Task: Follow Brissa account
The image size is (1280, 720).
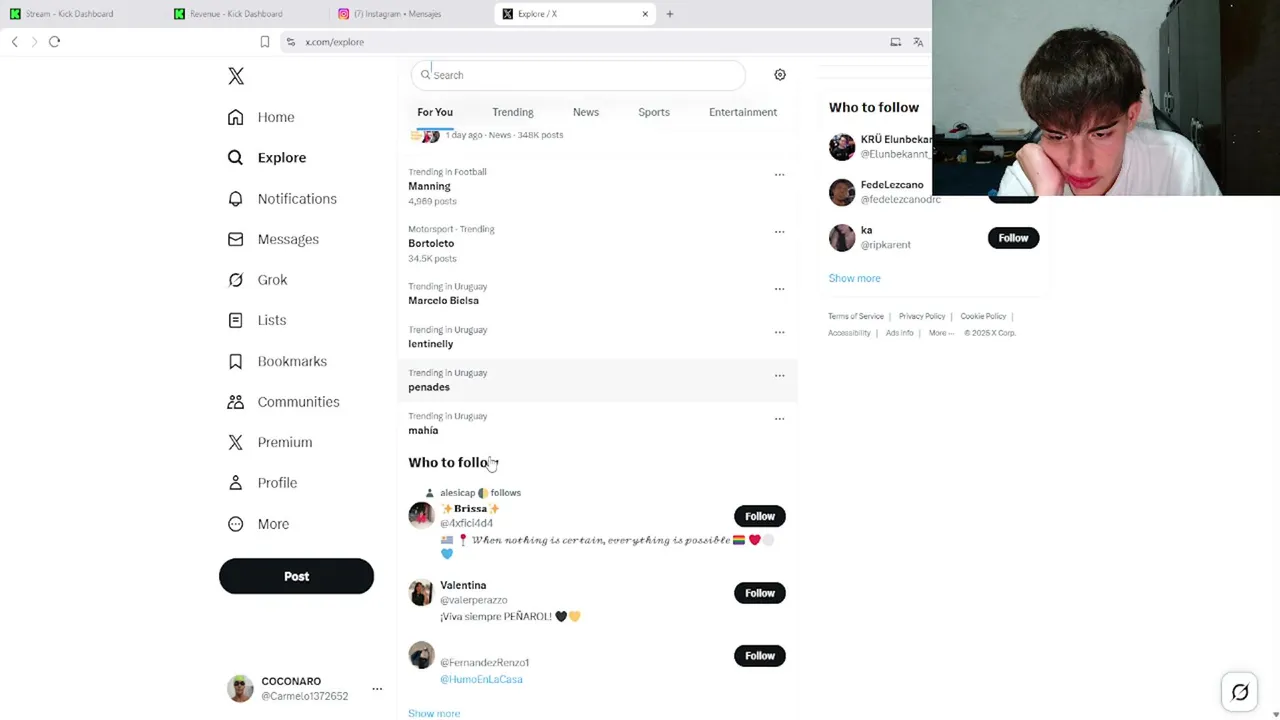Action: (760, 516)
